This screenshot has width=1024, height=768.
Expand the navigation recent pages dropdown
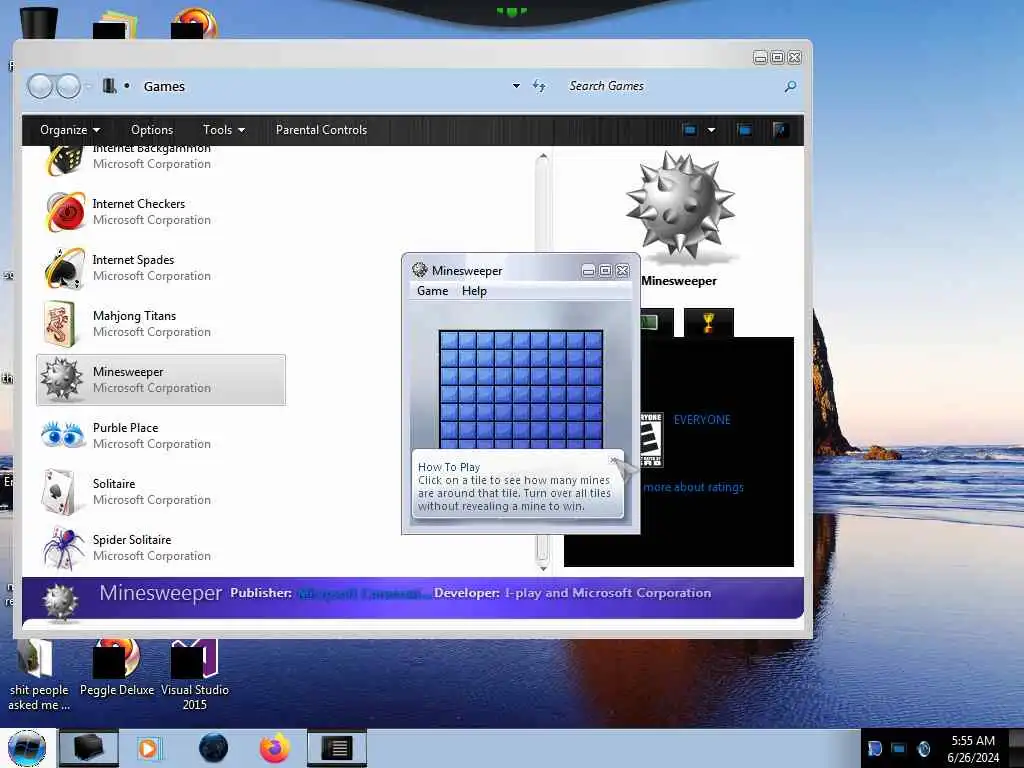[x=89, y=86]
